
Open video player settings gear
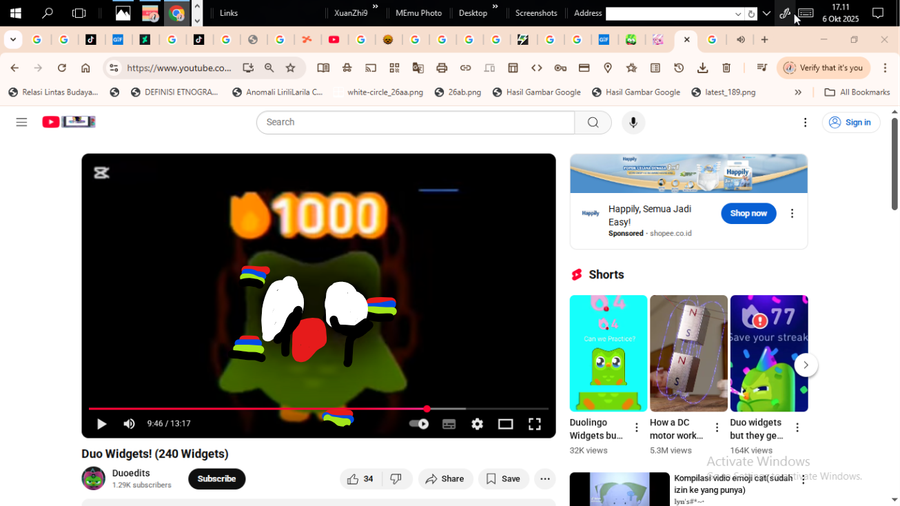(x=477, y=424)
